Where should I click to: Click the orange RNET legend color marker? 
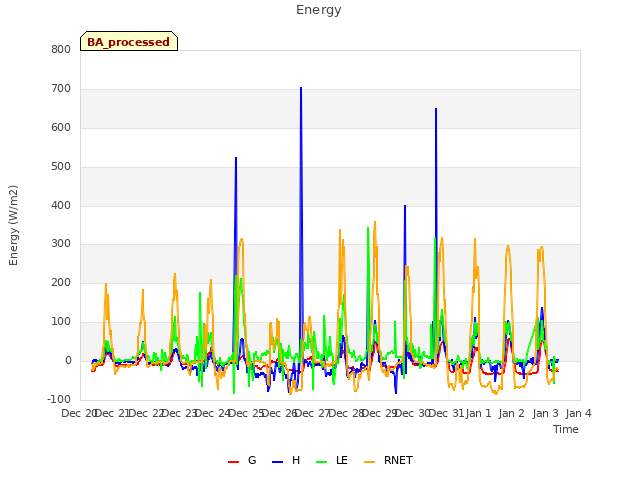369,462
